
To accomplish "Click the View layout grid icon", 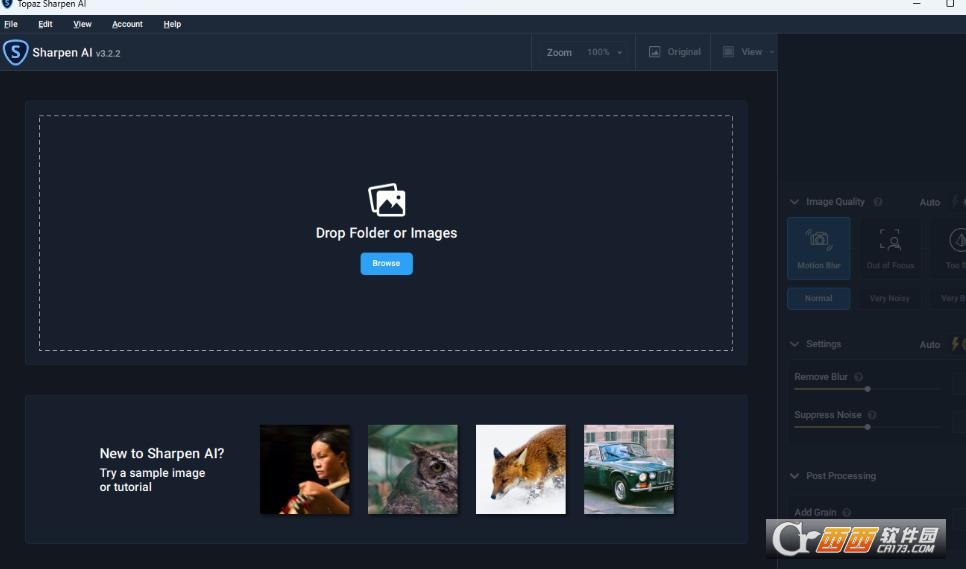I will [728, 52].
